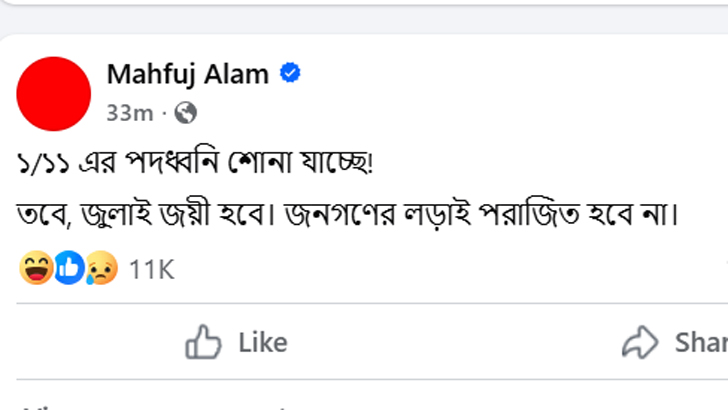View the 11K reactions count list
Viewport: 728px width, 410px height.
(152, 269)
